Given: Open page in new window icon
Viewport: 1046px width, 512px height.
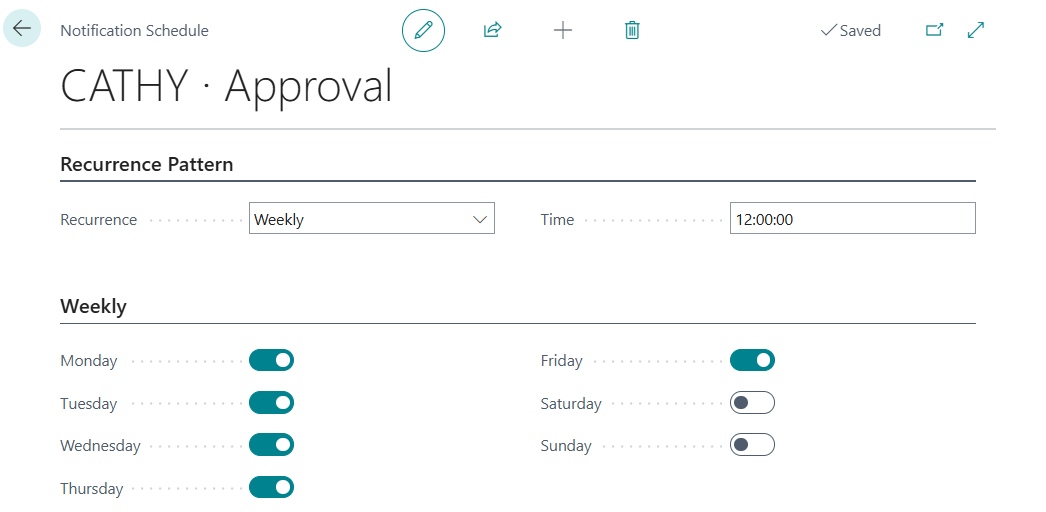Looking at the screenshot, I should coord(935,30).
